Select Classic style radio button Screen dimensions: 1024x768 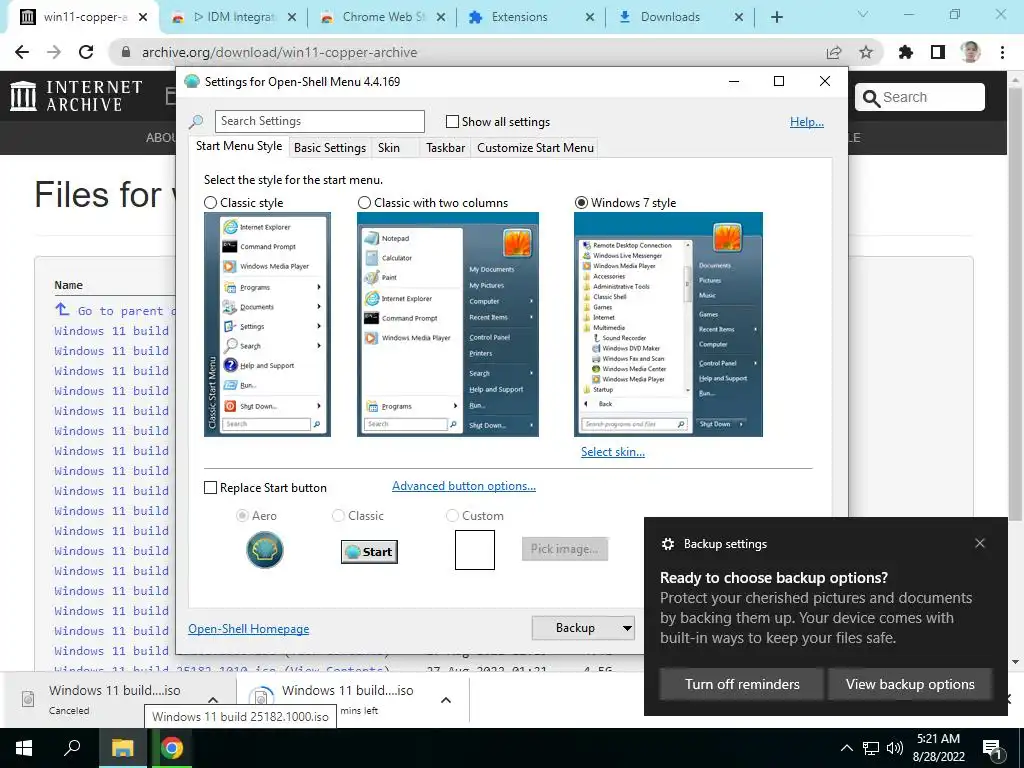[210, 203]
